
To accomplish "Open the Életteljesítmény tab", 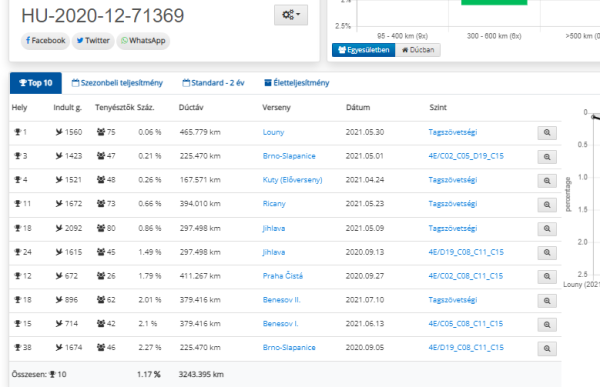I will (x=297, y=83).
